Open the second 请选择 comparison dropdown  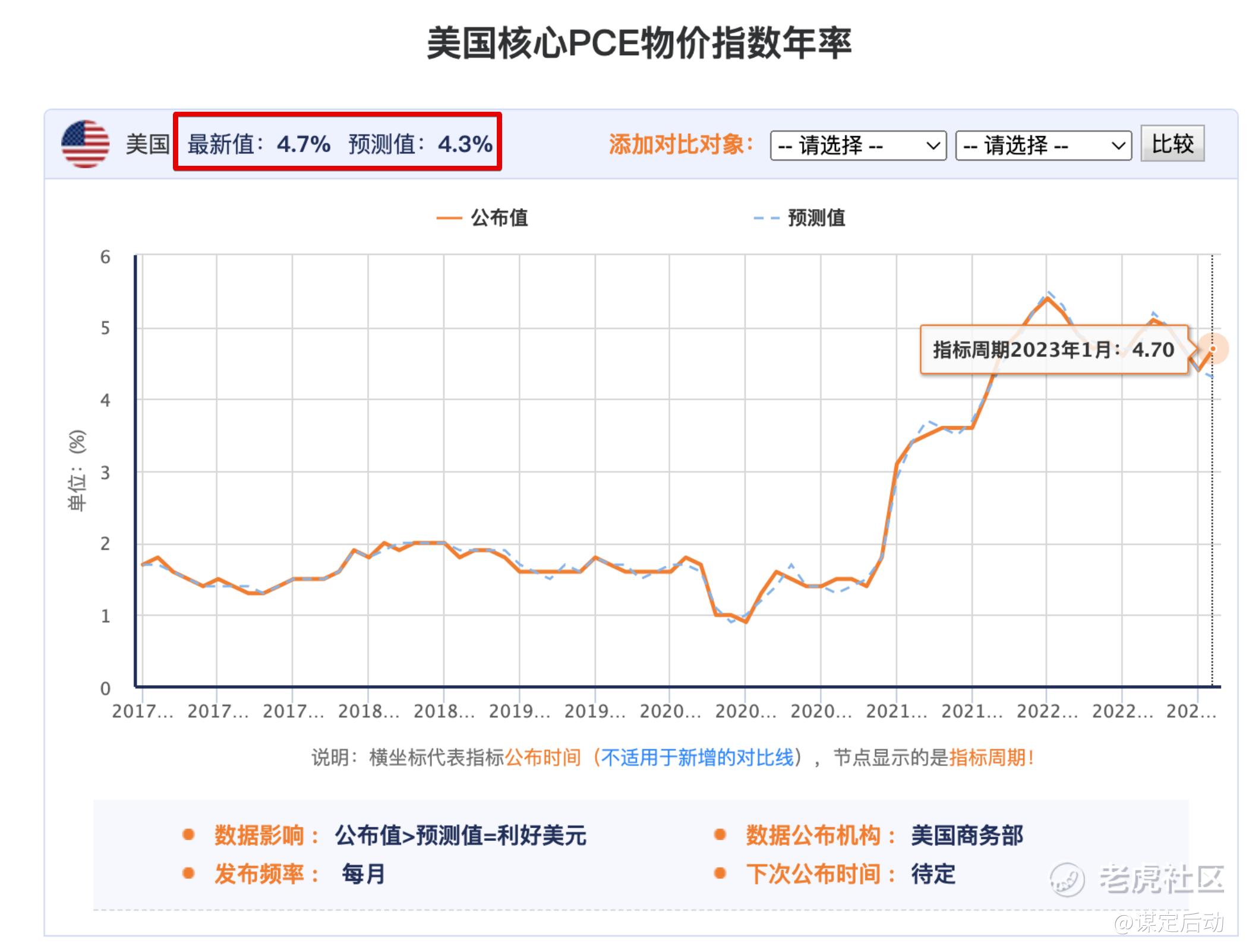(x=1043, y=146)
